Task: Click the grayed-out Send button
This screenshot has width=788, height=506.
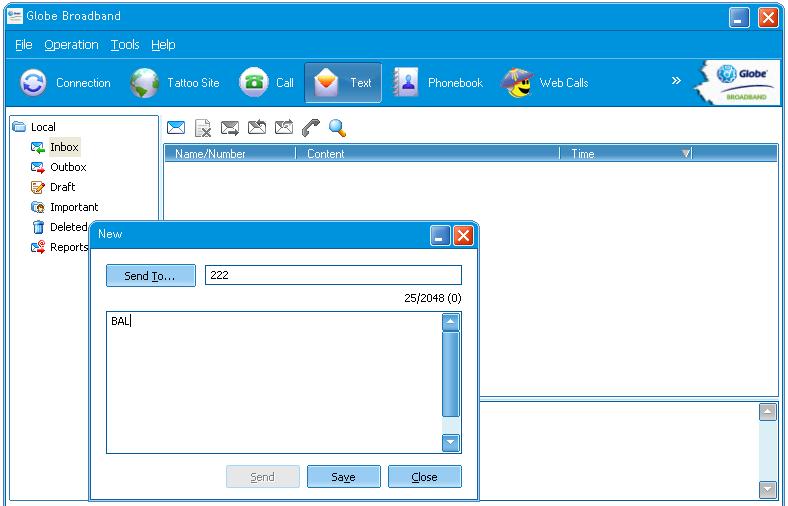Action: point(263,476)
